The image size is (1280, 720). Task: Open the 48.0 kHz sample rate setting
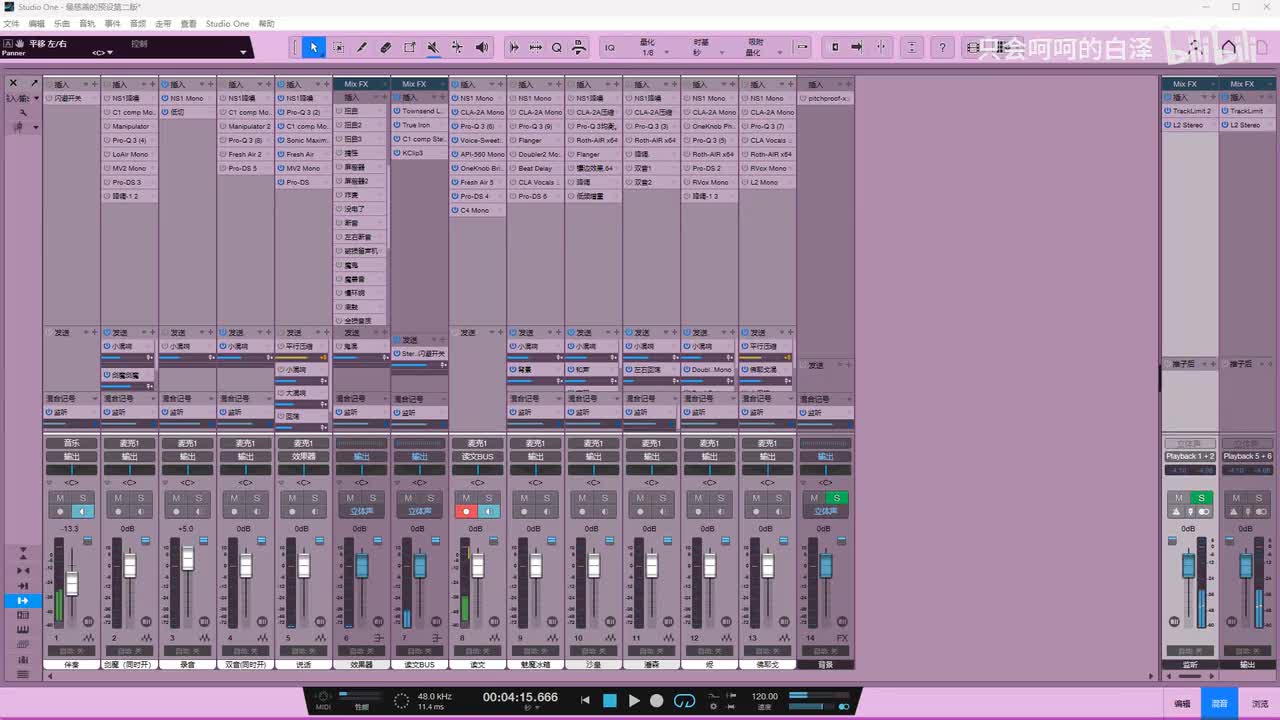click(x=435, y=696)
